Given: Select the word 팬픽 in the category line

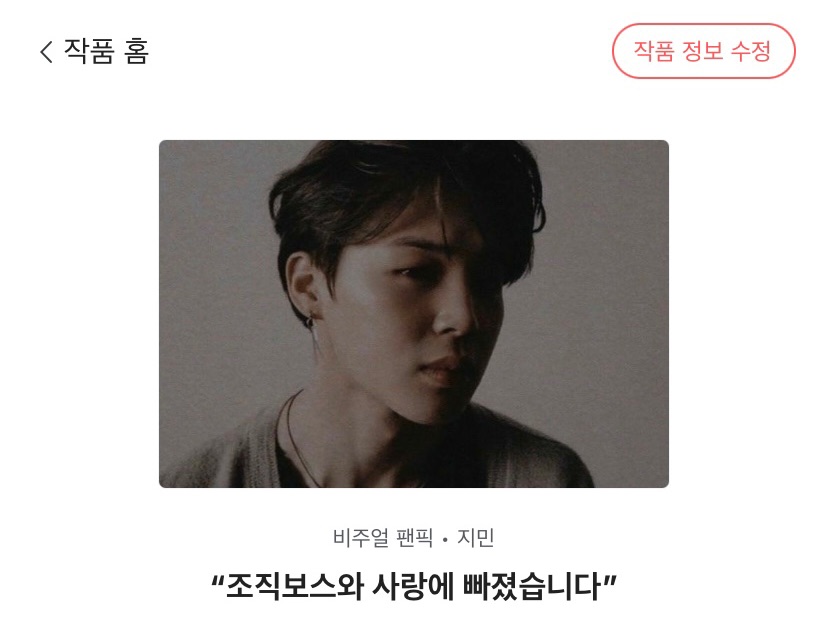Looking at the screenshot, I should 415,538.
